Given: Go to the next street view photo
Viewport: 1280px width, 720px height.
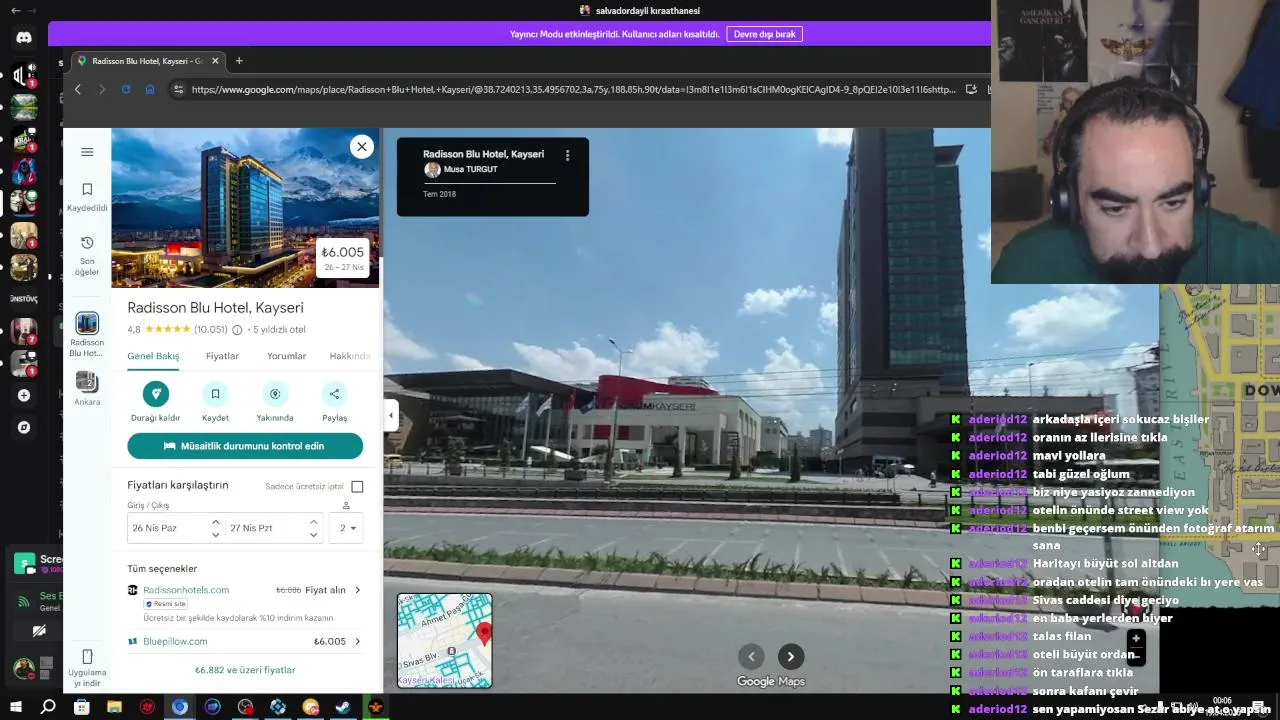Looking at the screenshot, I should 790,656.
